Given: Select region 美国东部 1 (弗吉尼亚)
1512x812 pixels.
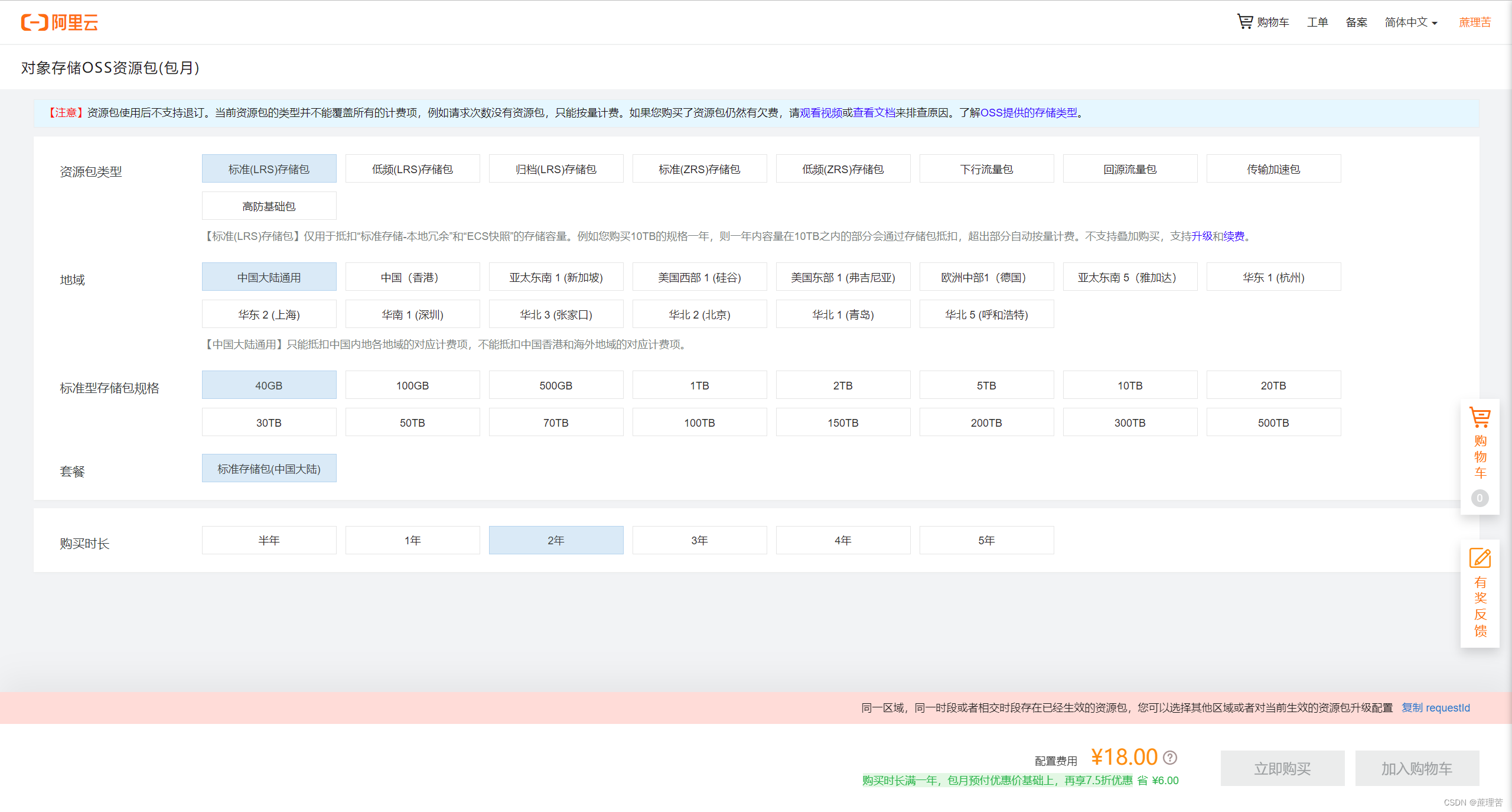Looking at the screenshot, I should tap(843, 277).
